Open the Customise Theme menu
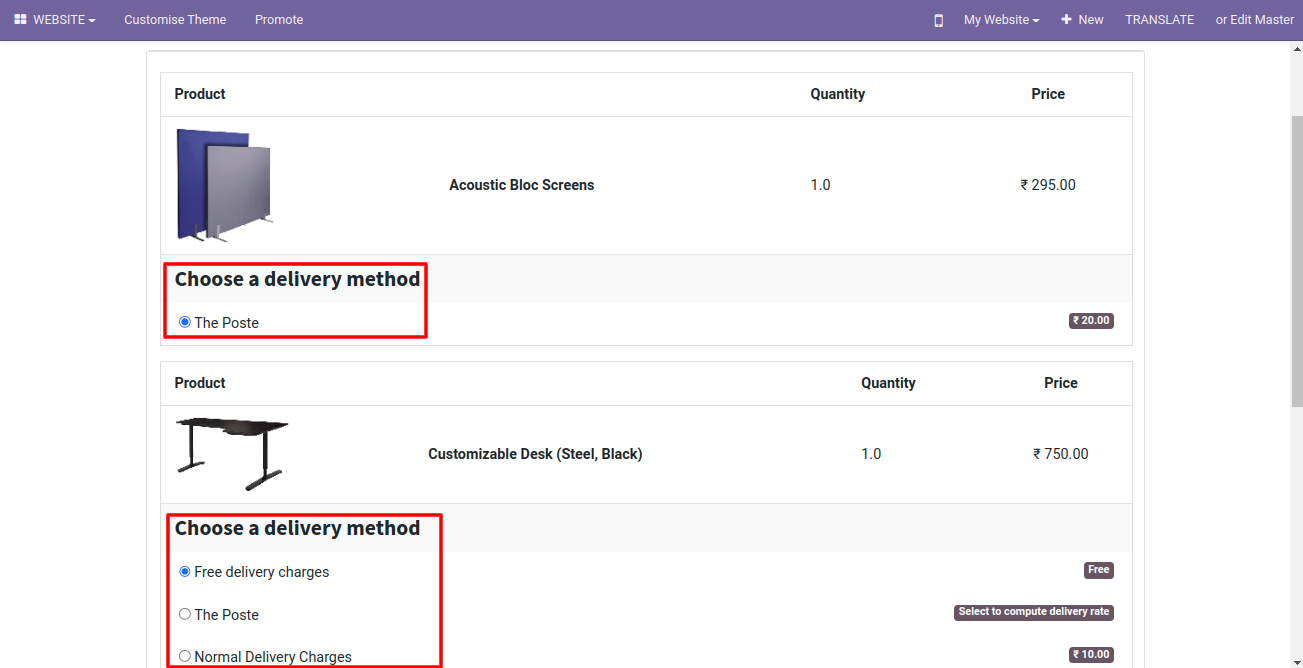Image resolution: width=1303 pixels, height=668 pixels. click(x=175, y=20)
